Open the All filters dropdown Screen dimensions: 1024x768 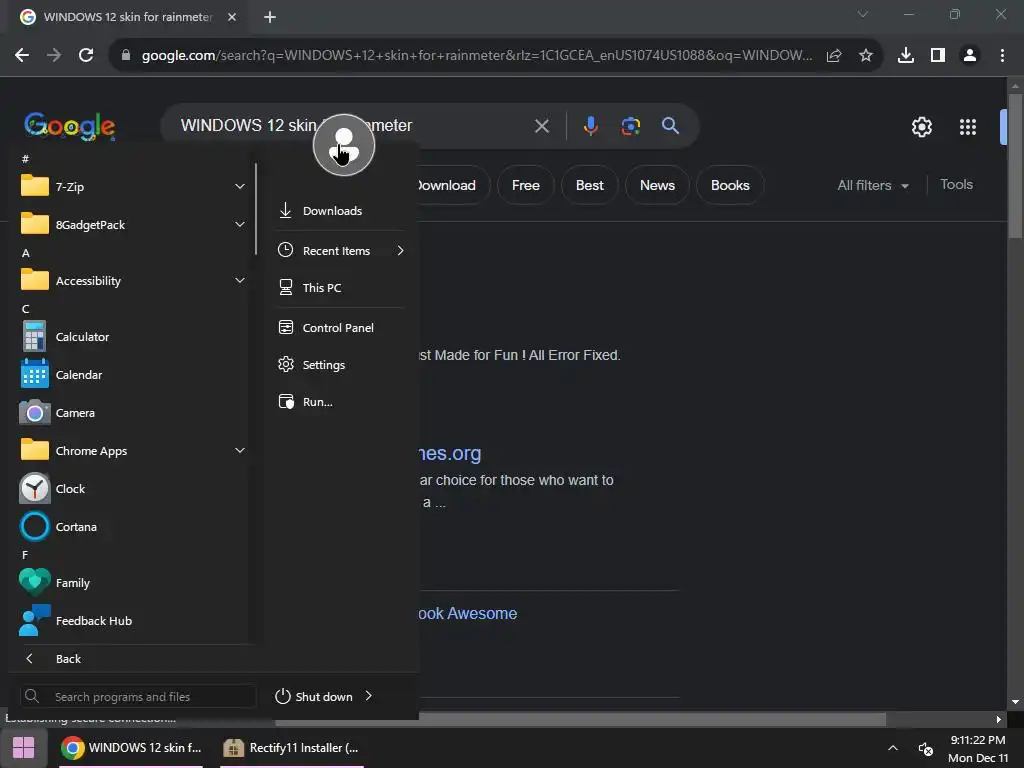coord(872,185)
